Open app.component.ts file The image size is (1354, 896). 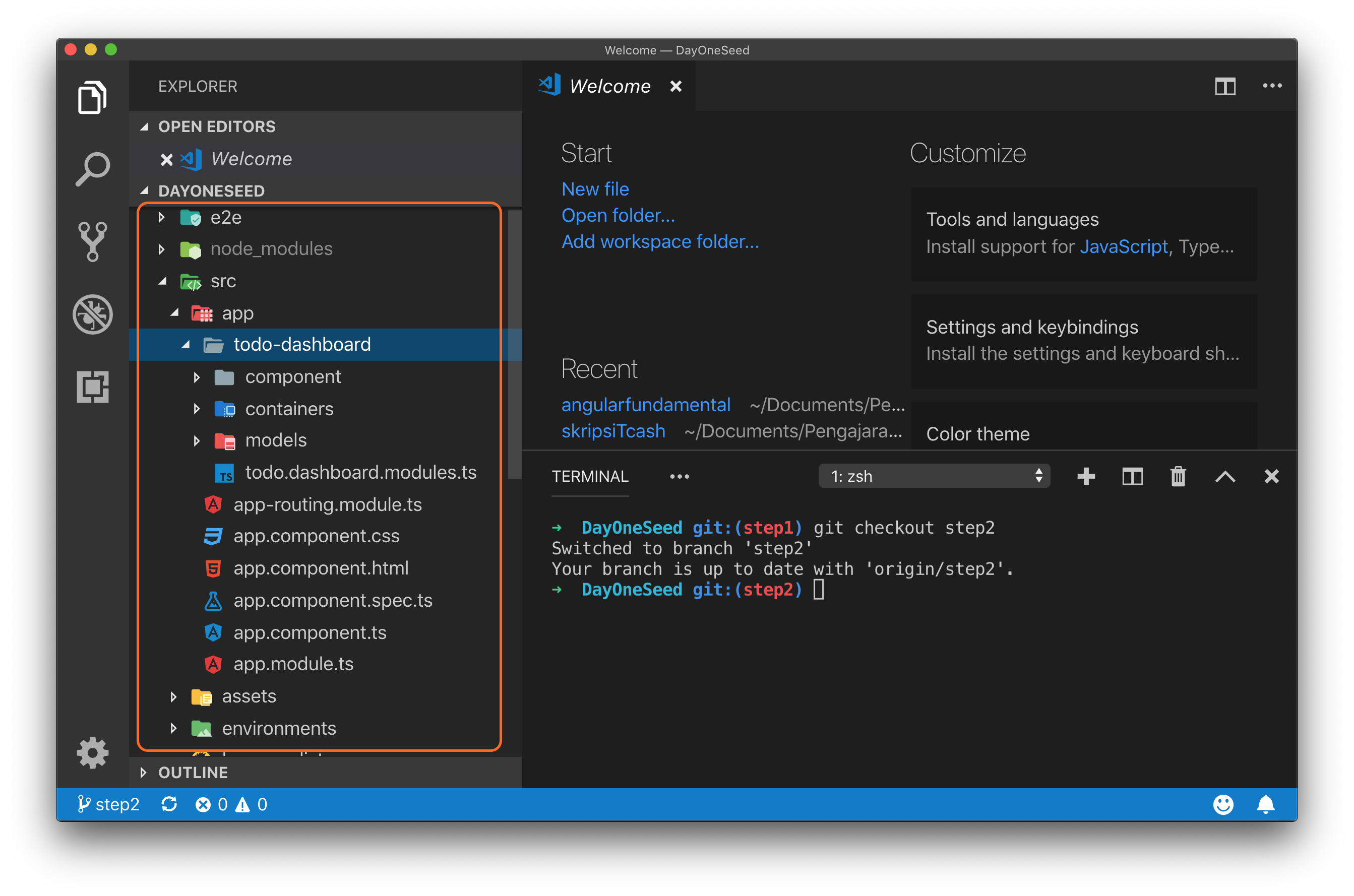click(x=325, y=632)
